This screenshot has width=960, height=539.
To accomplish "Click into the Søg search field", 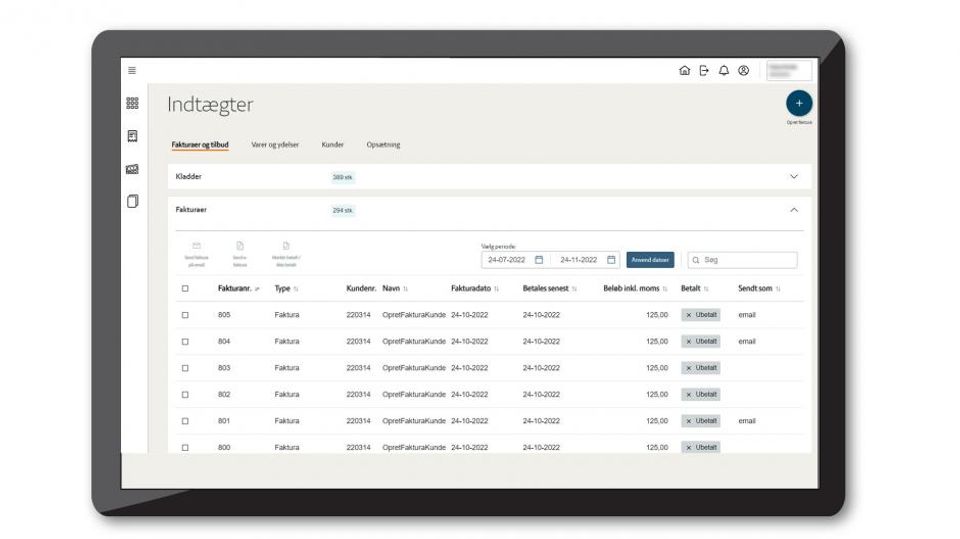I will 743,260.
